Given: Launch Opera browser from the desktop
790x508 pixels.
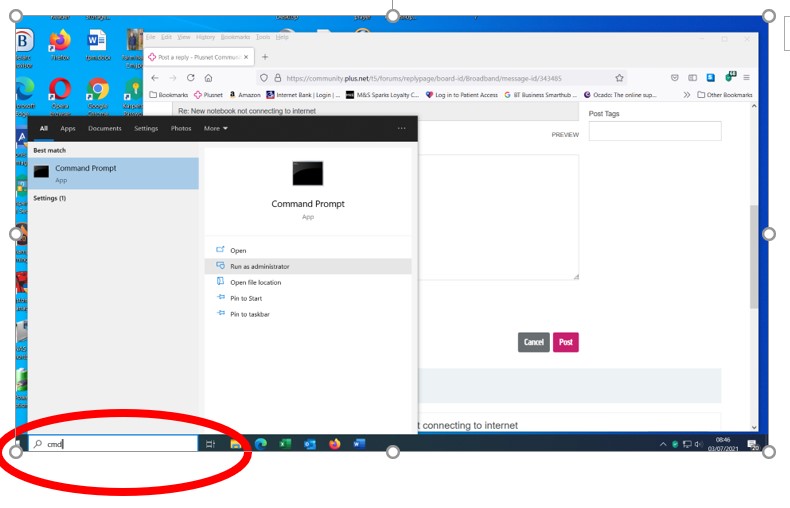Looking at the screenshot, I should (x=60, y=93).
